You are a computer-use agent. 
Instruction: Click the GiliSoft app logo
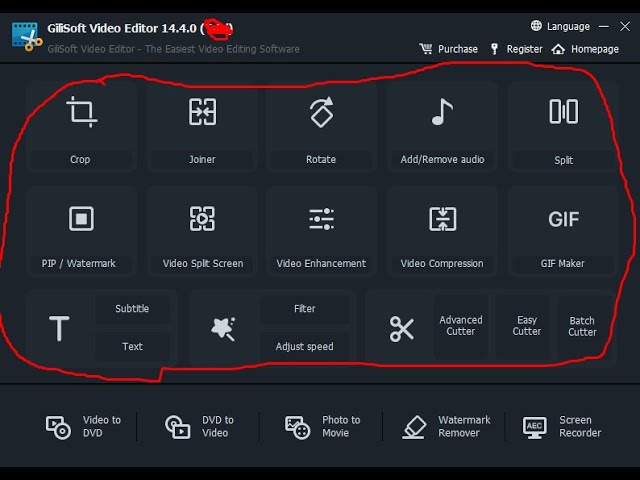click(27, 37)
